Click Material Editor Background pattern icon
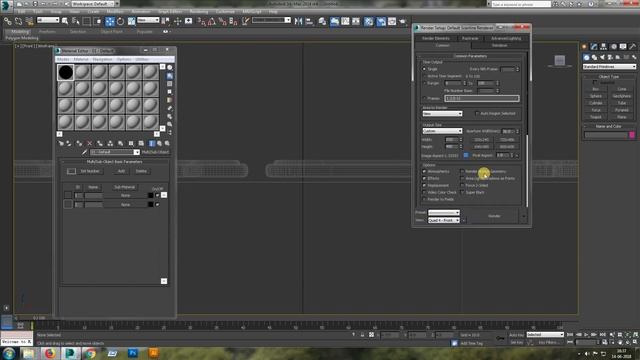 tap(170, 84)
